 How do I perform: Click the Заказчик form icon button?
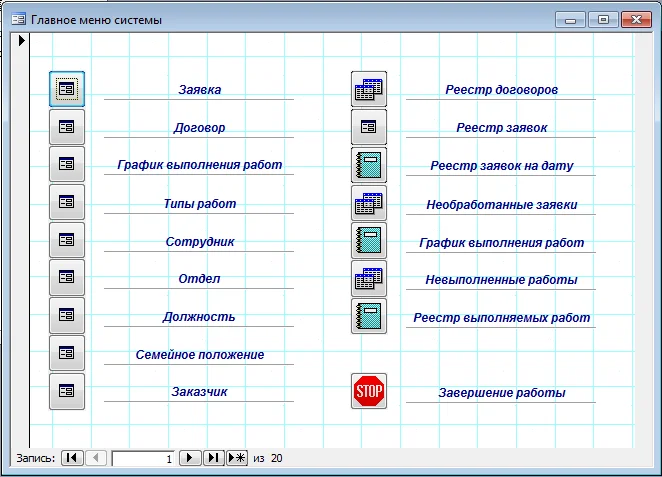click(67, 391)
